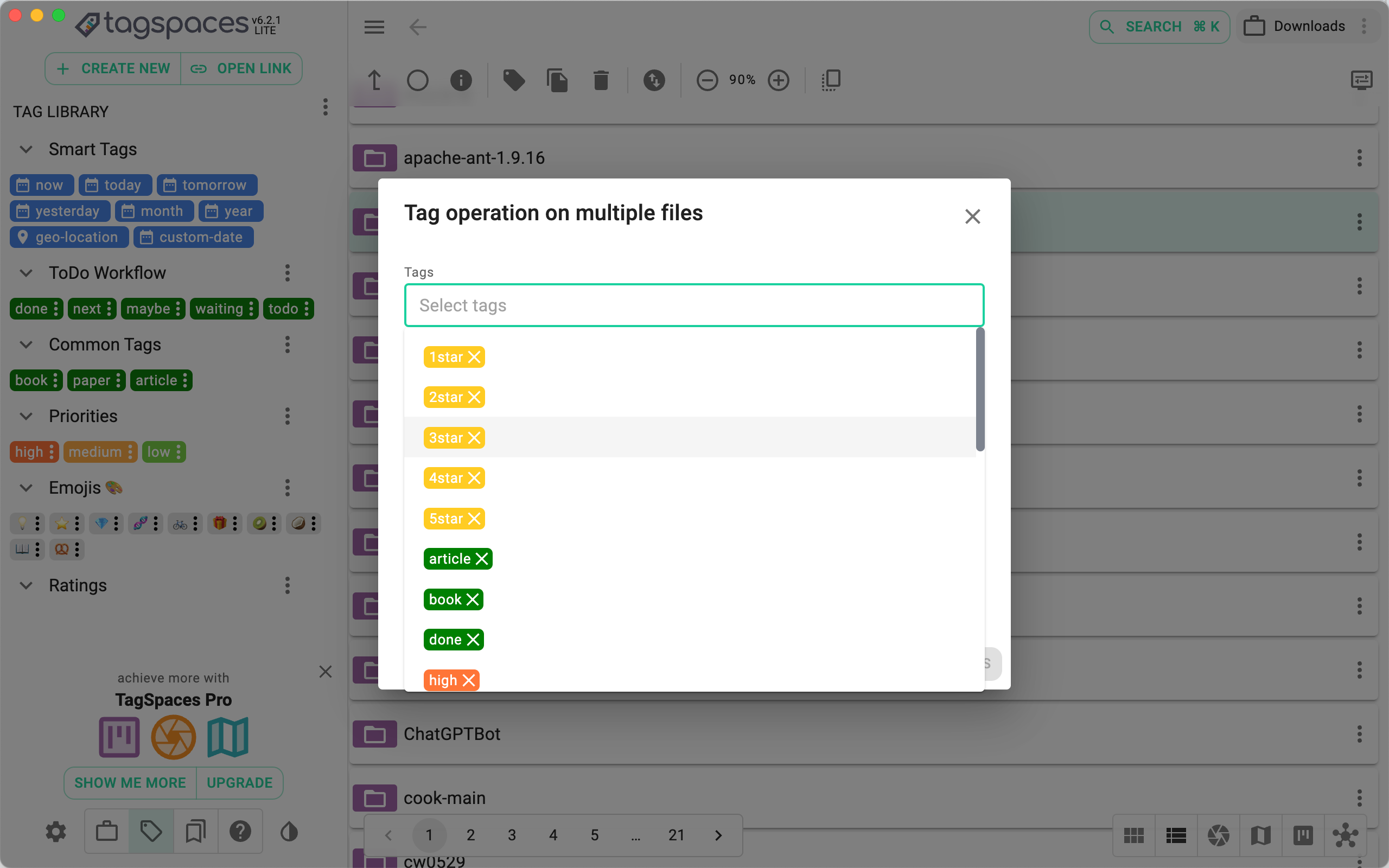Click the Select tags input field
The image size is (1389, 868).
click(694, 305)
